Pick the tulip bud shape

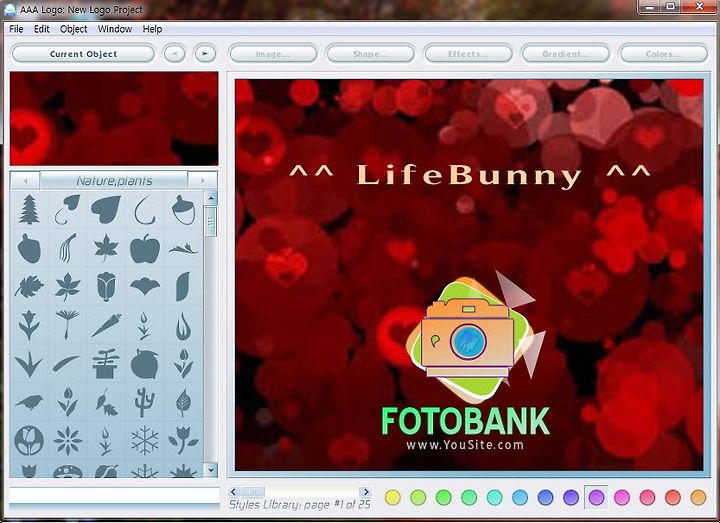click(106, 287)
